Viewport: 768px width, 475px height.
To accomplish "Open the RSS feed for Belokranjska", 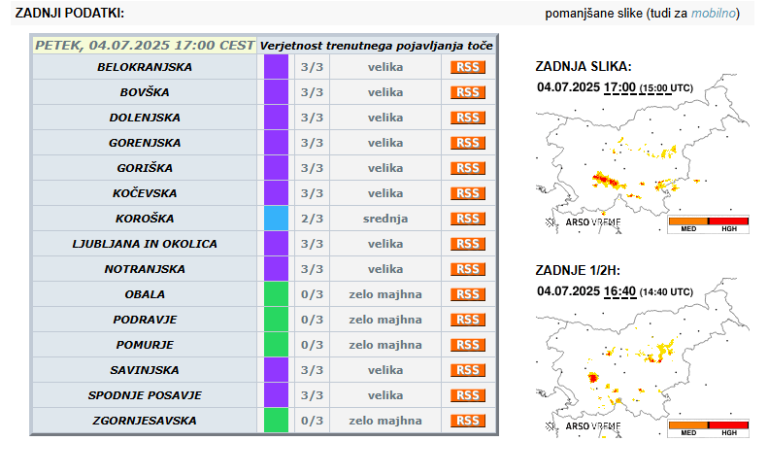I will pyautogui.click(x=468, y=67).
